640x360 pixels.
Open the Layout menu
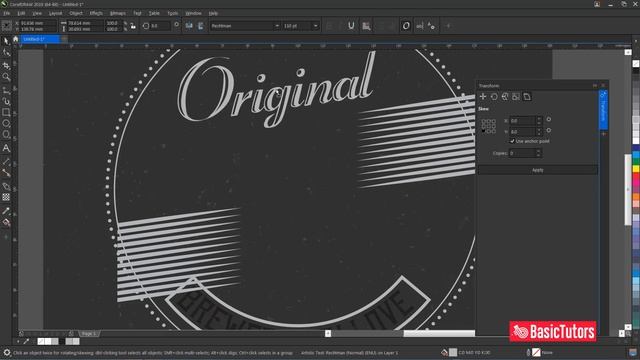pos(55,13)
